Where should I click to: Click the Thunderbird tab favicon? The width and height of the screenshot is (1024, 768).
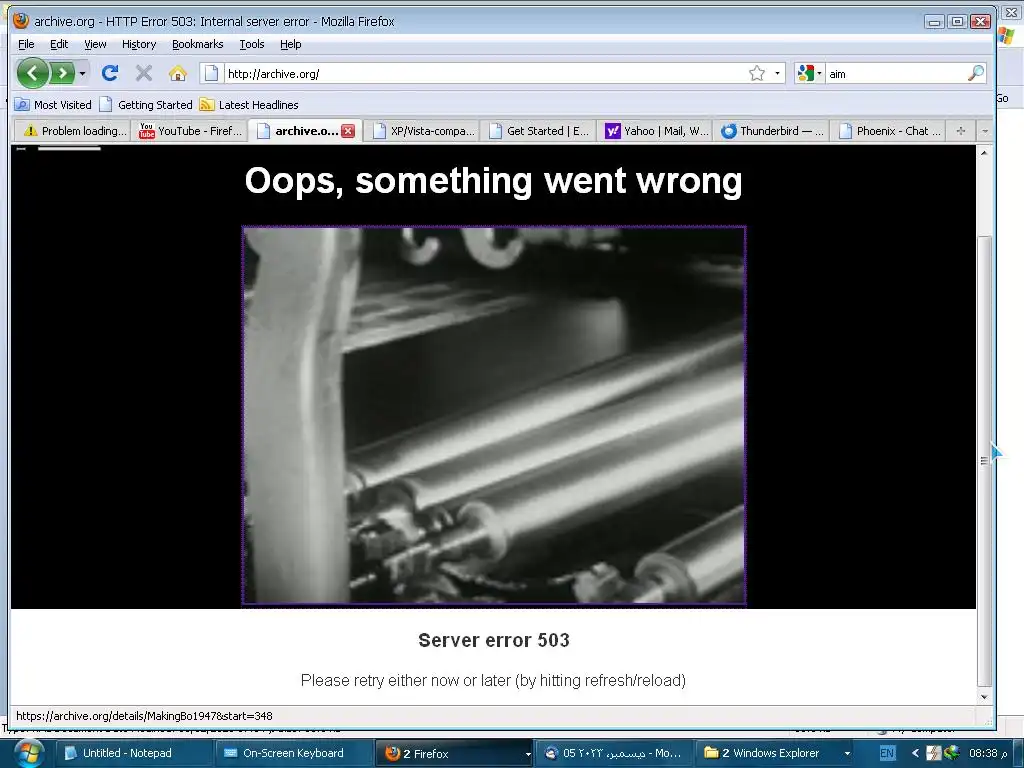click(x=728, y=131)
